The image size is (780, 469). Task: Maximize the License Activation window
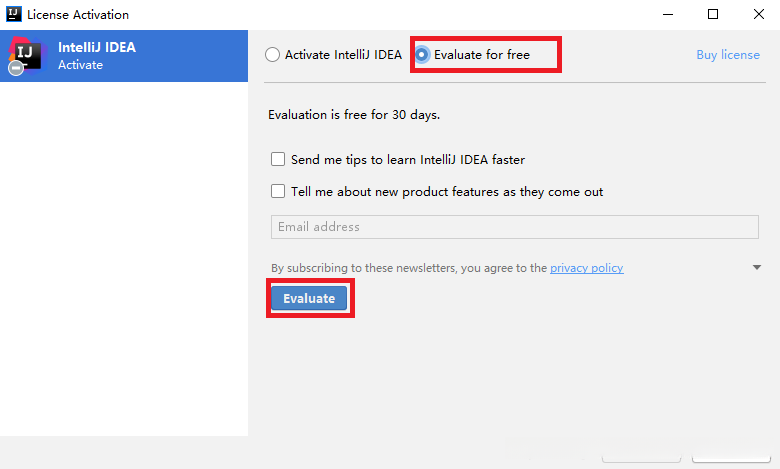(712, 15)
